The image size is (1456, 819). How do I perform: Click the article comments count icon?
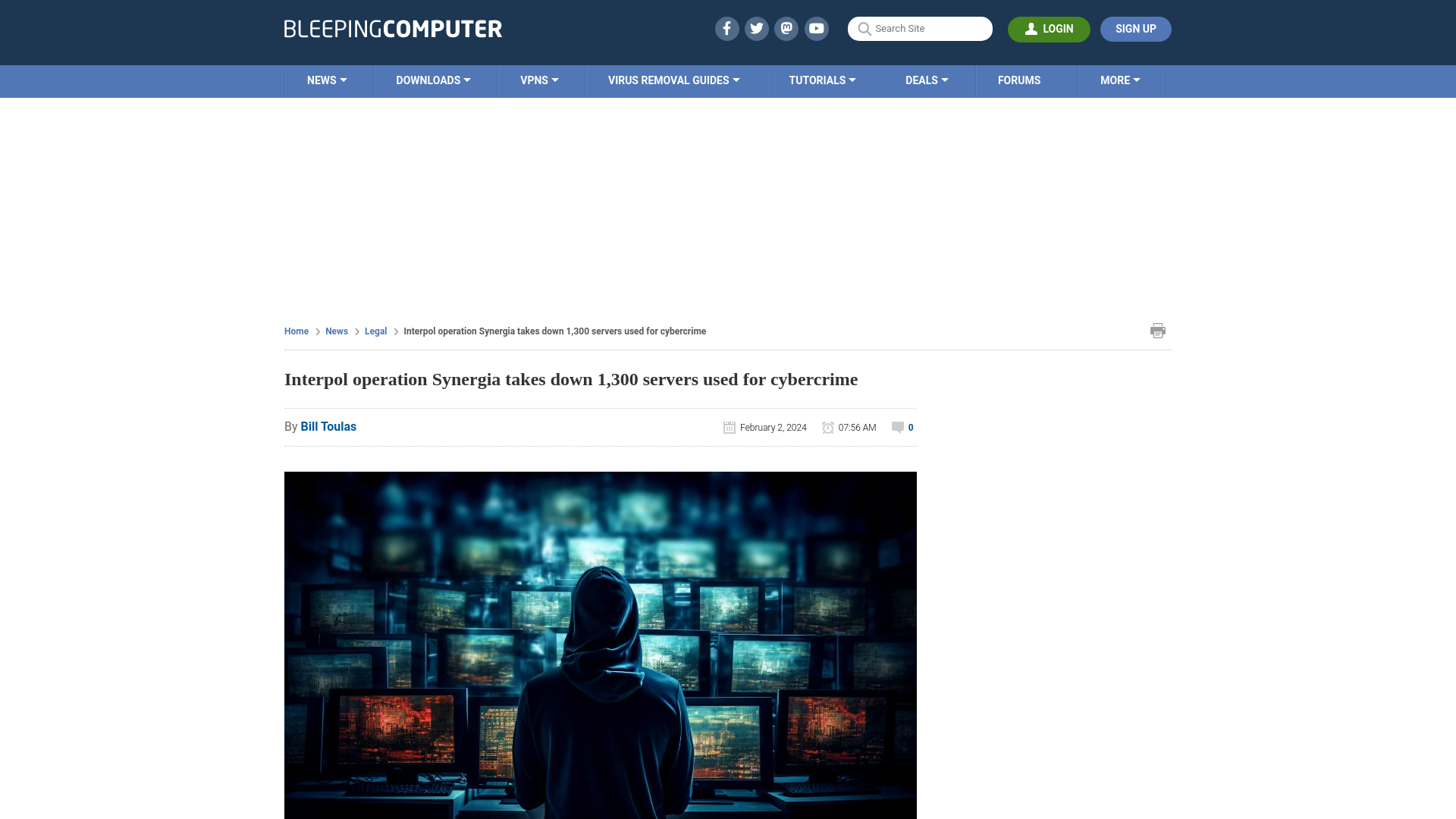coord(897,427)
